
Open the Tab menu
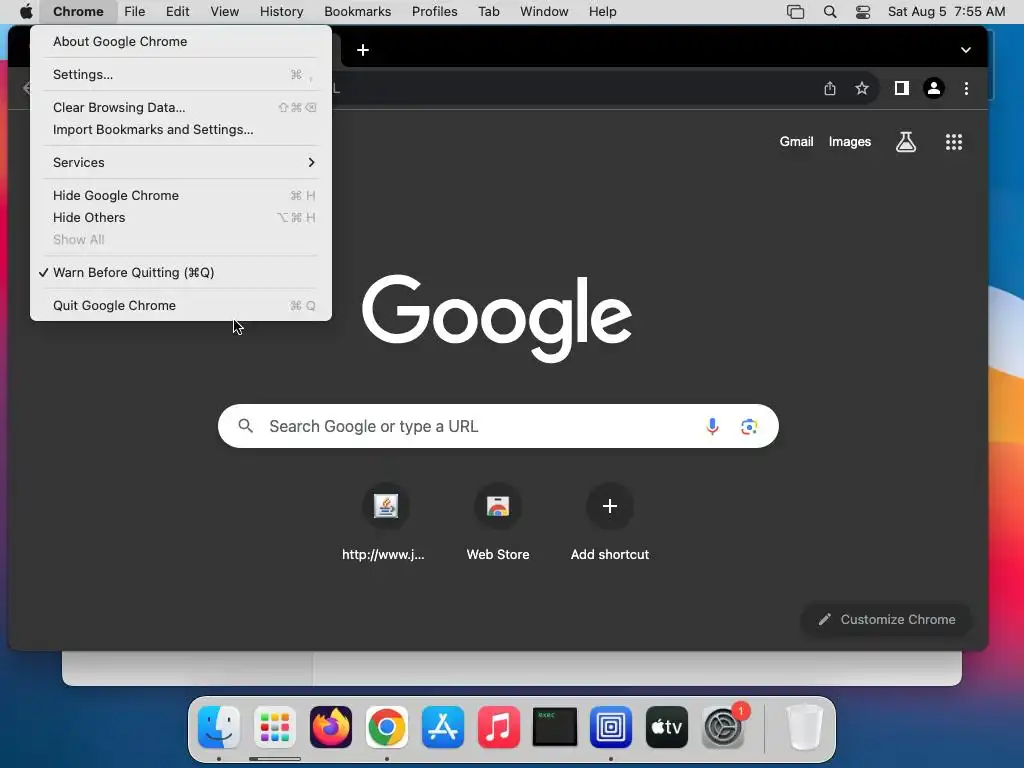[488, 12]
